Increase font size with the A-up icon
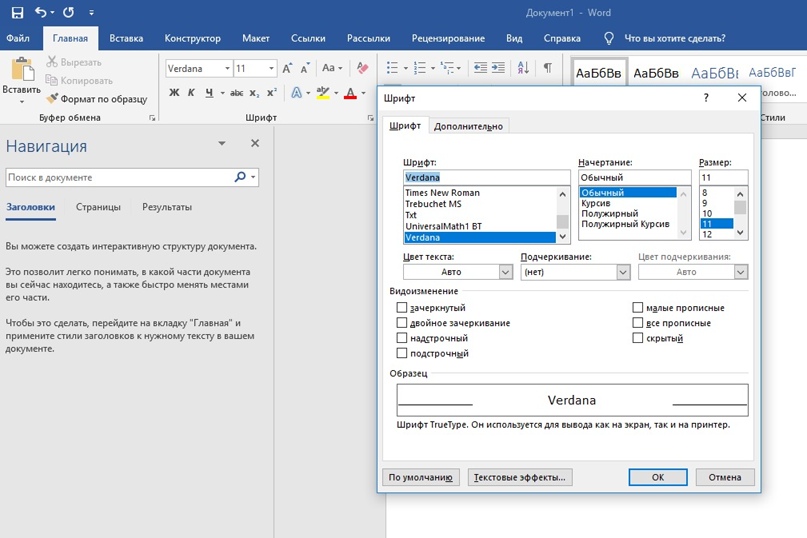The height and width of the screenshot is (538, 807). click(287, 68)
